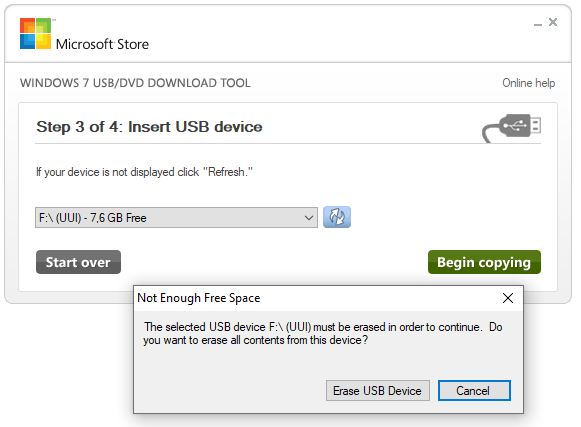Refresh the USB device list
This screenshot has width=581, height=427.
click(x=337, y=217)
